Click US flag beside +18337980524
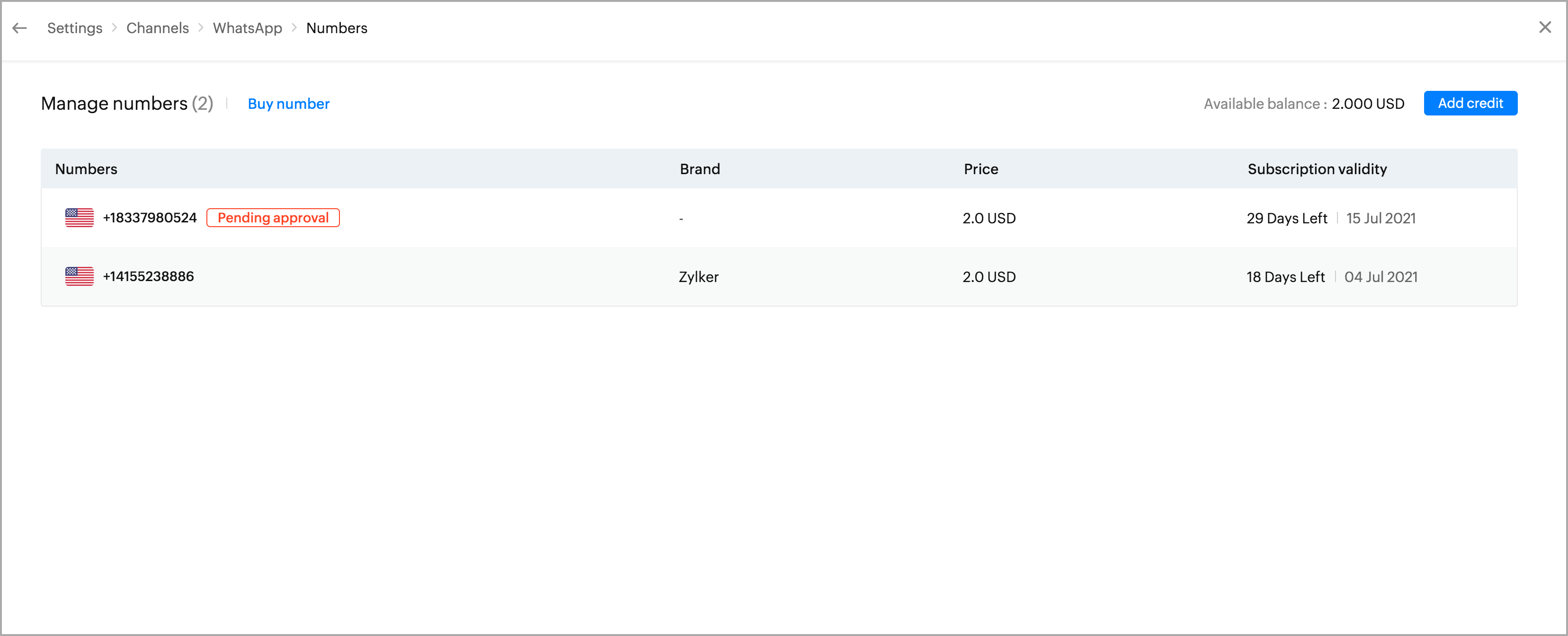This screenshot has width=1568, height=636. click(x=79, y=218)
